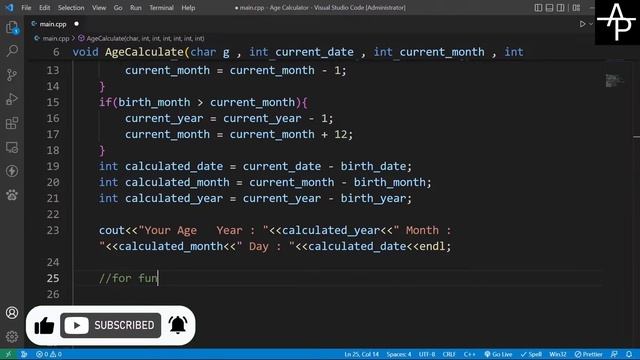Click the Prettier status item
Screen dimensions: 640x360
pyautogui.click(x=589, y=354)
